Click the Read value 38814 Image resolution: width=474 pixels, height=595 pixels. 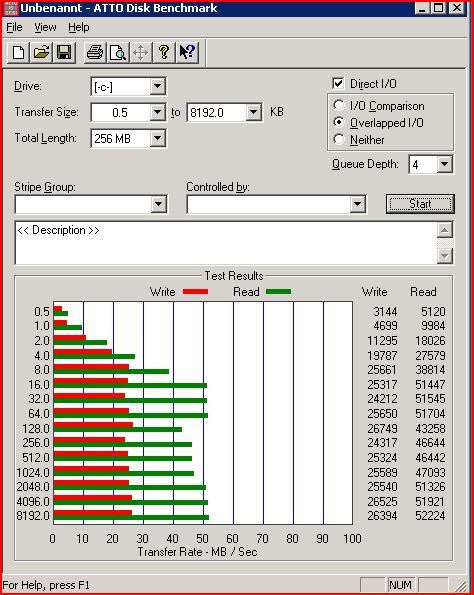coord(430,370)
